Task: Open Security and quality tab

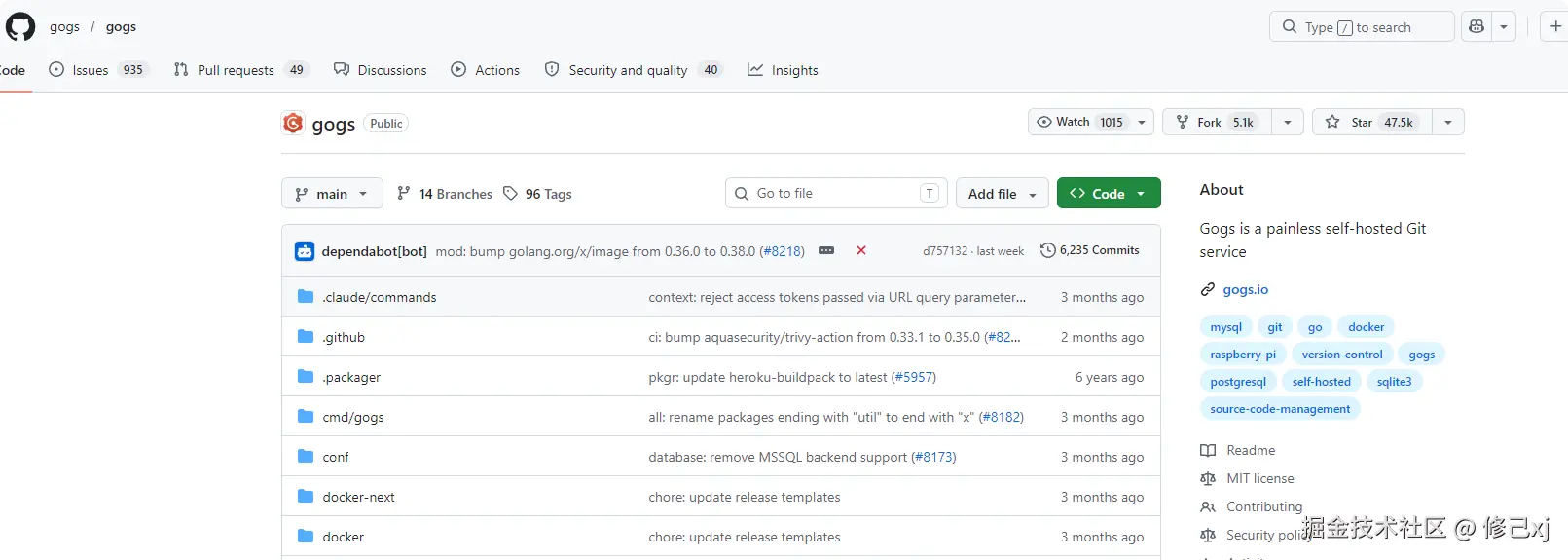Action: coord(633,70)
